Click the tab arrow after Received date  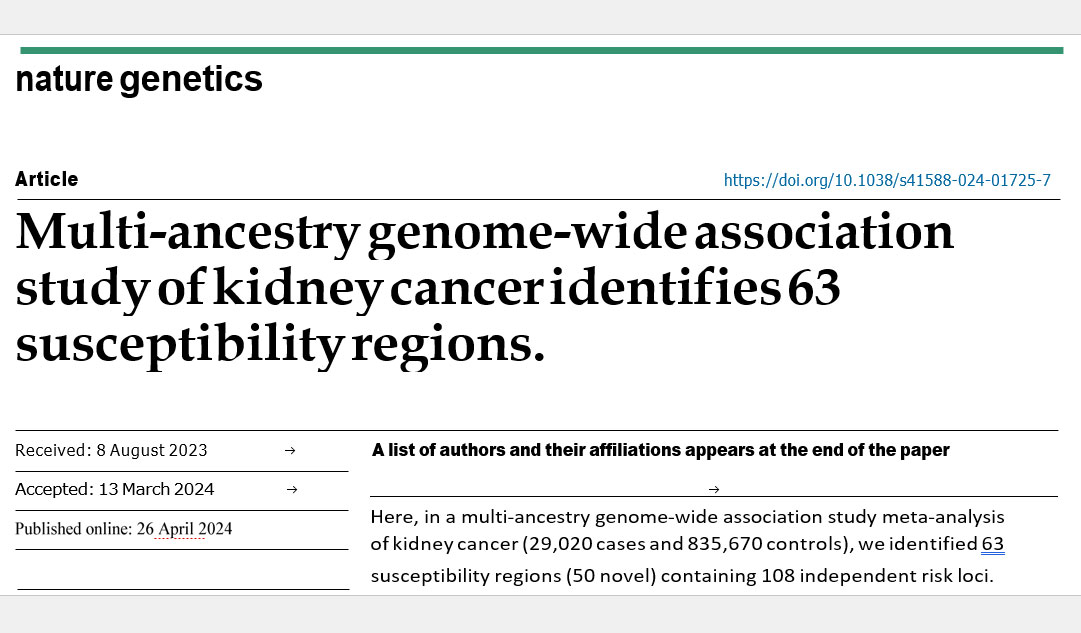290,450
